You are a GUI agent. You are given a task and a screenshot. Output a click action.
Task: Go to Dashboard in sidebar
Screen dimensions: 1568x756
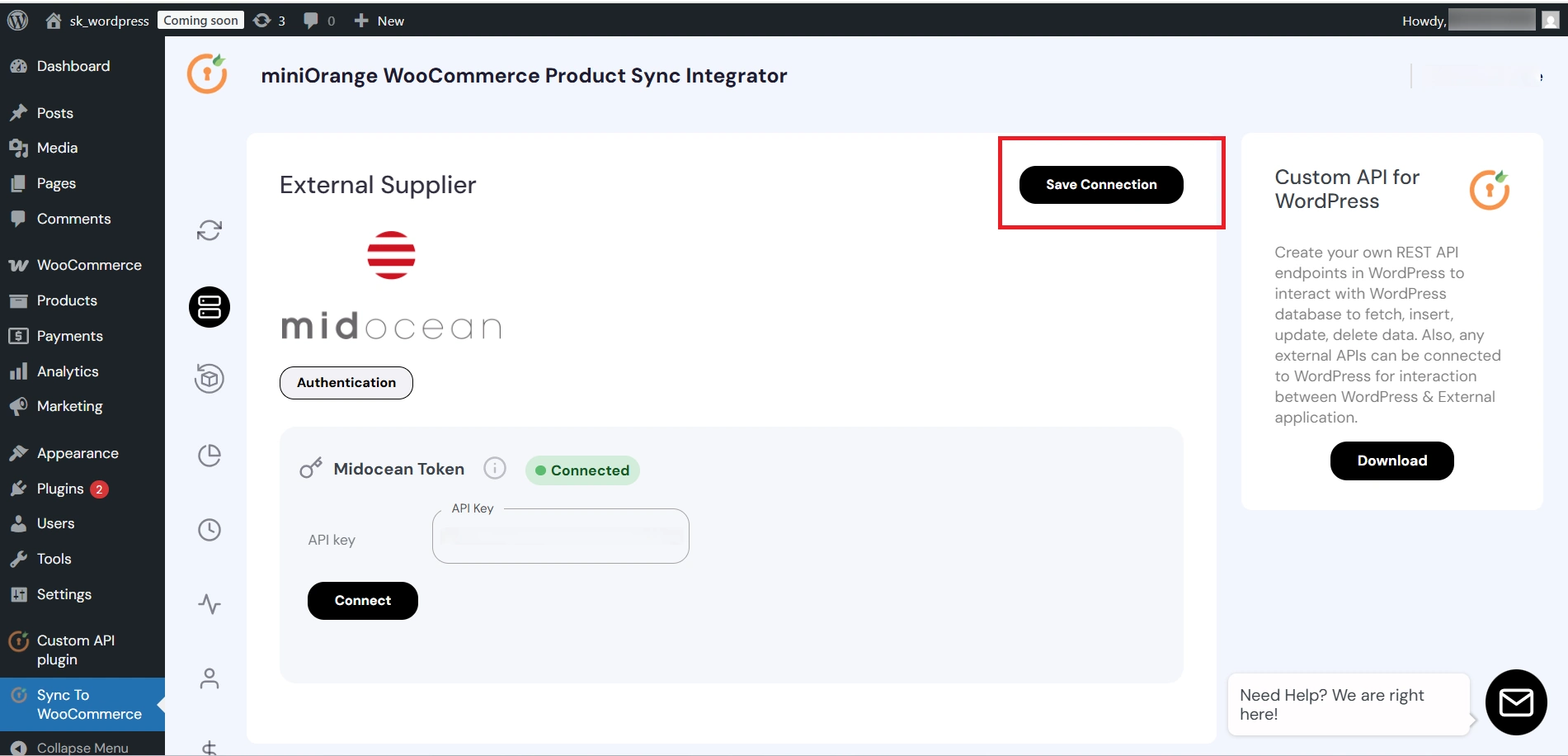click(82, 66)
